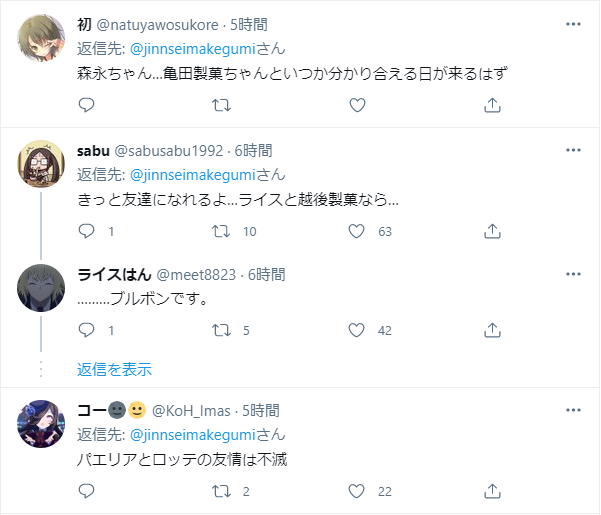Image resolution: width=601 pixels, height=515 pixels.
Task: Click KoH_Imas's profile avatar
Action: [42, 426]
